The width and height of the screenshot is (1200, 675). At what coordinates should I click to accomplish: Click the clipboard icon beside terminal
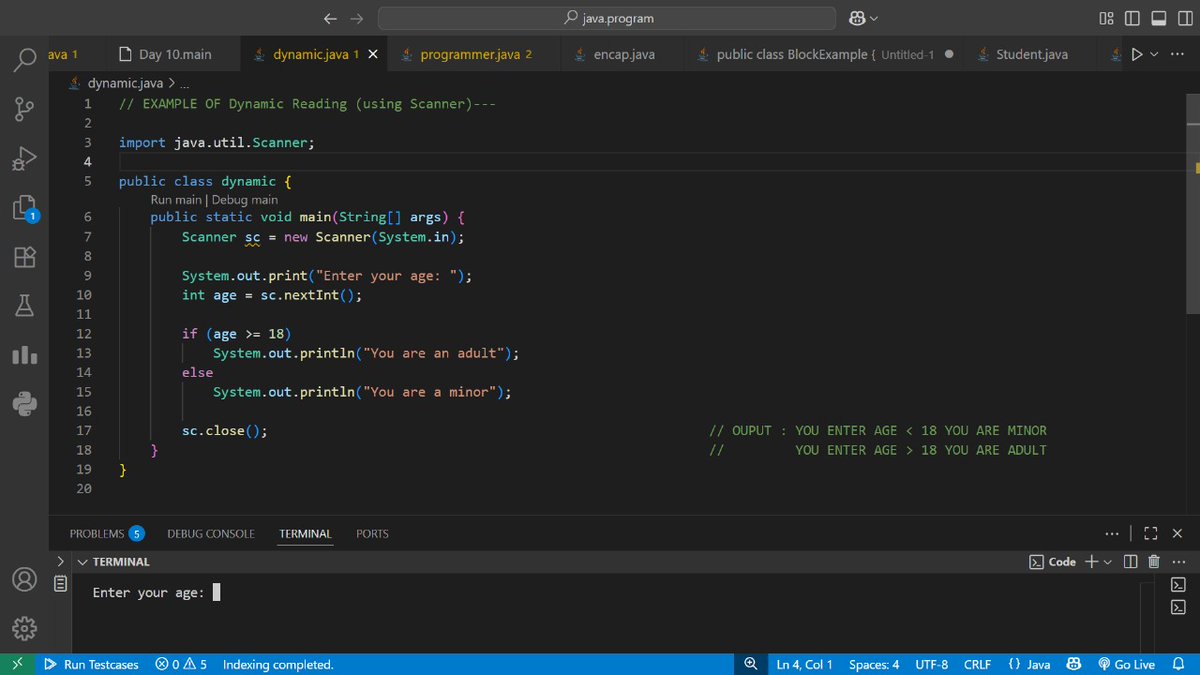point(61,583)
